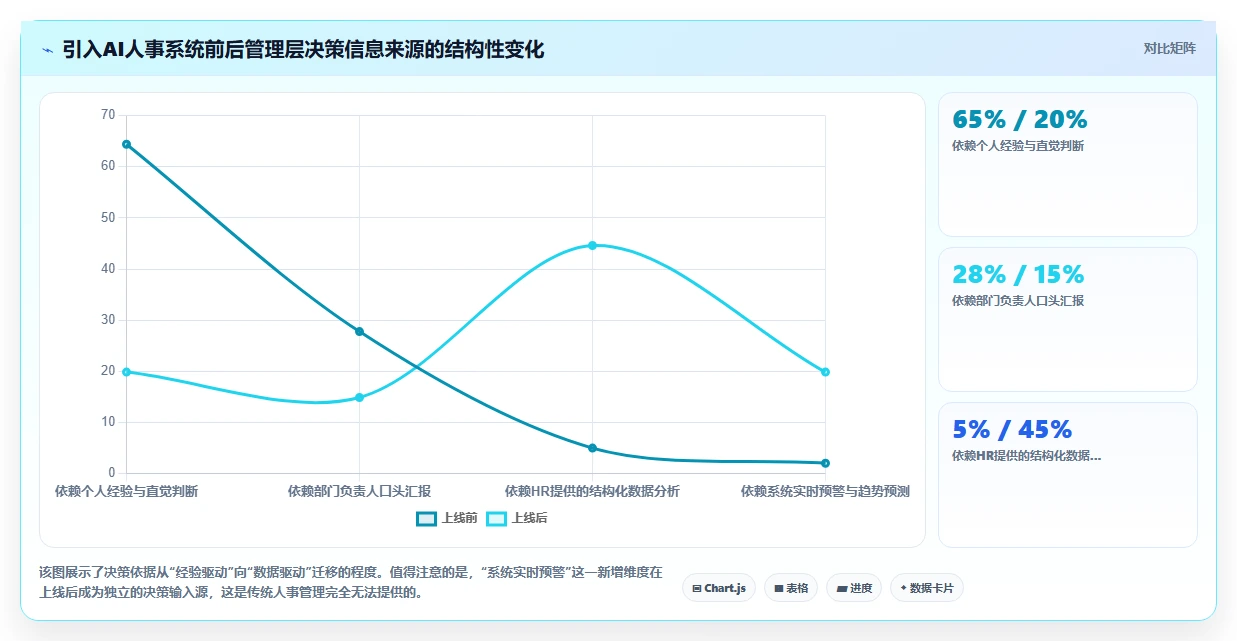Click the y-axis value 0
Viewport: 1237px width, 641px height.
(x=112, y=473)
